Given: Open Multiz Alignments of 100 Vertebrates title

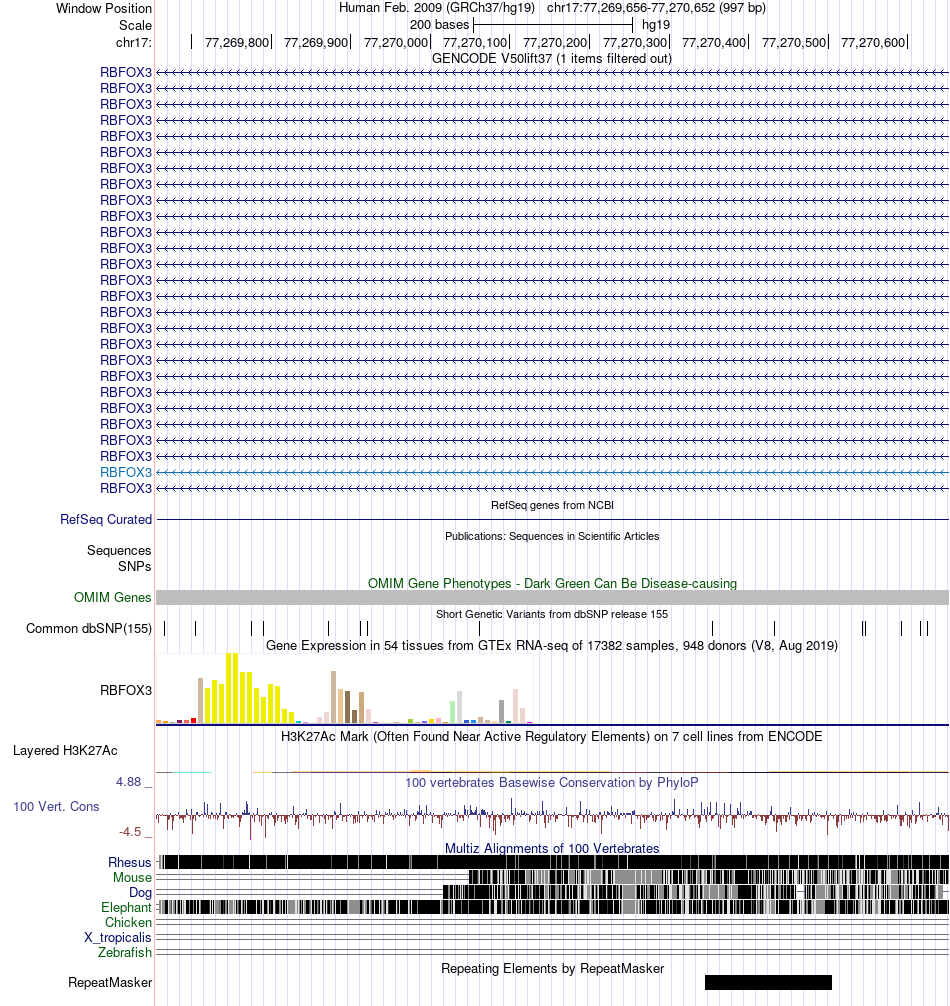Looking at the screenshot, I should 552,848.
